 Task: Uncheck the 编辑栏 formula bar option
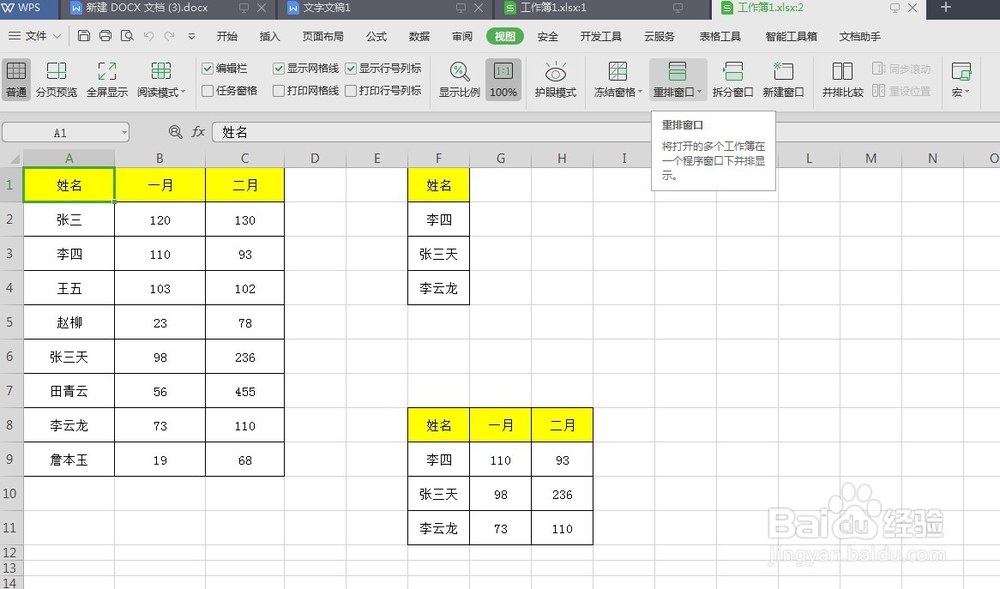223,68
